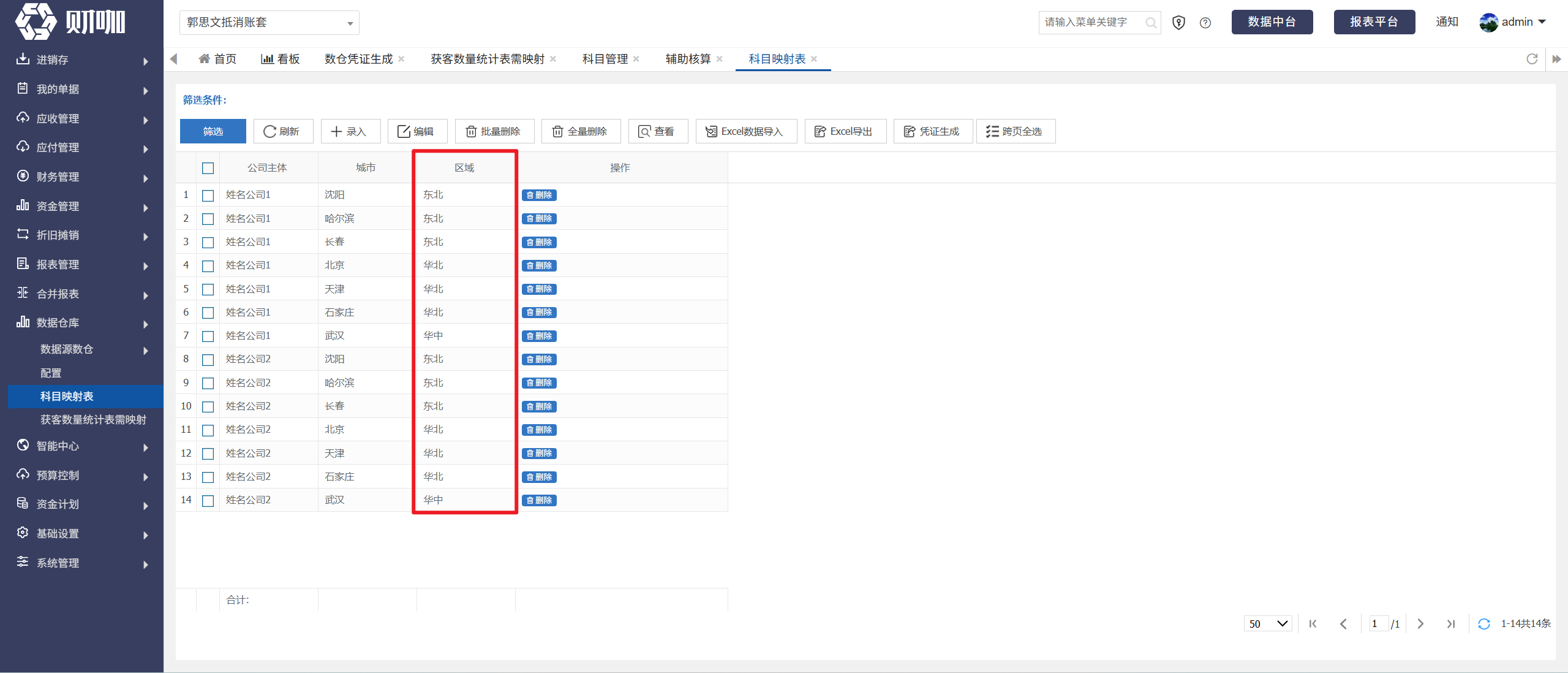Expand the 财务管理 sidebar menu
Image resolution: width=1568 pixels, height=673 pixels.
(x=82, y=177)
